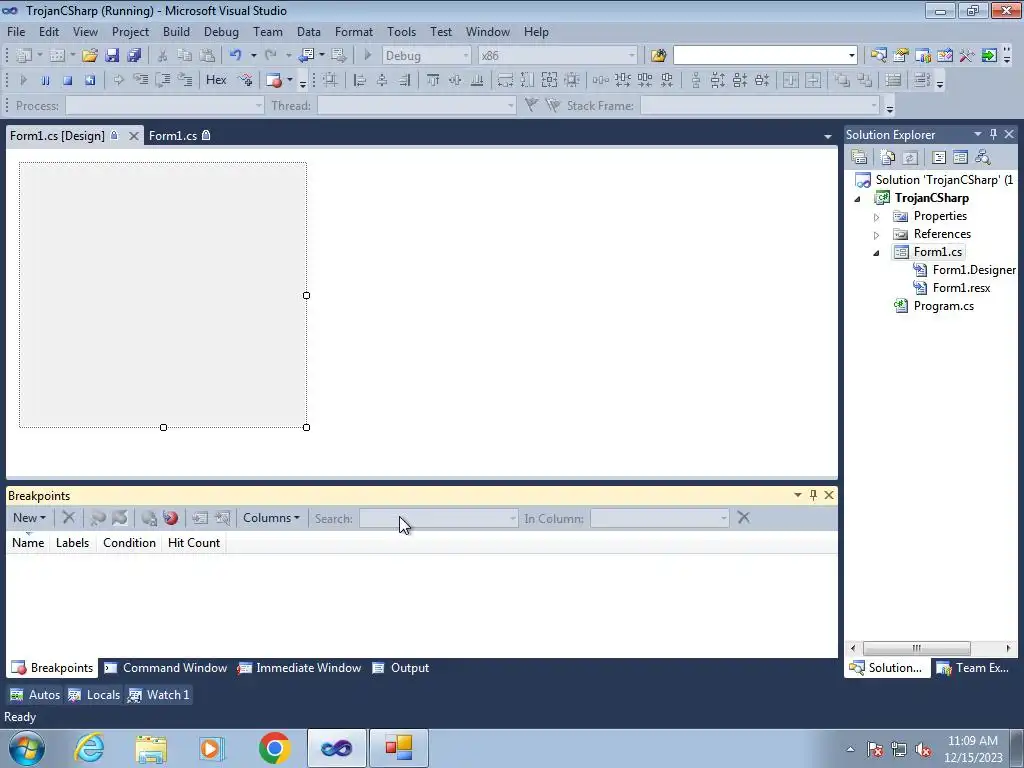Open the Columns dropdown in Breakpoints
The width and height of the screenshot is (1024, 768).
(271, 518)
